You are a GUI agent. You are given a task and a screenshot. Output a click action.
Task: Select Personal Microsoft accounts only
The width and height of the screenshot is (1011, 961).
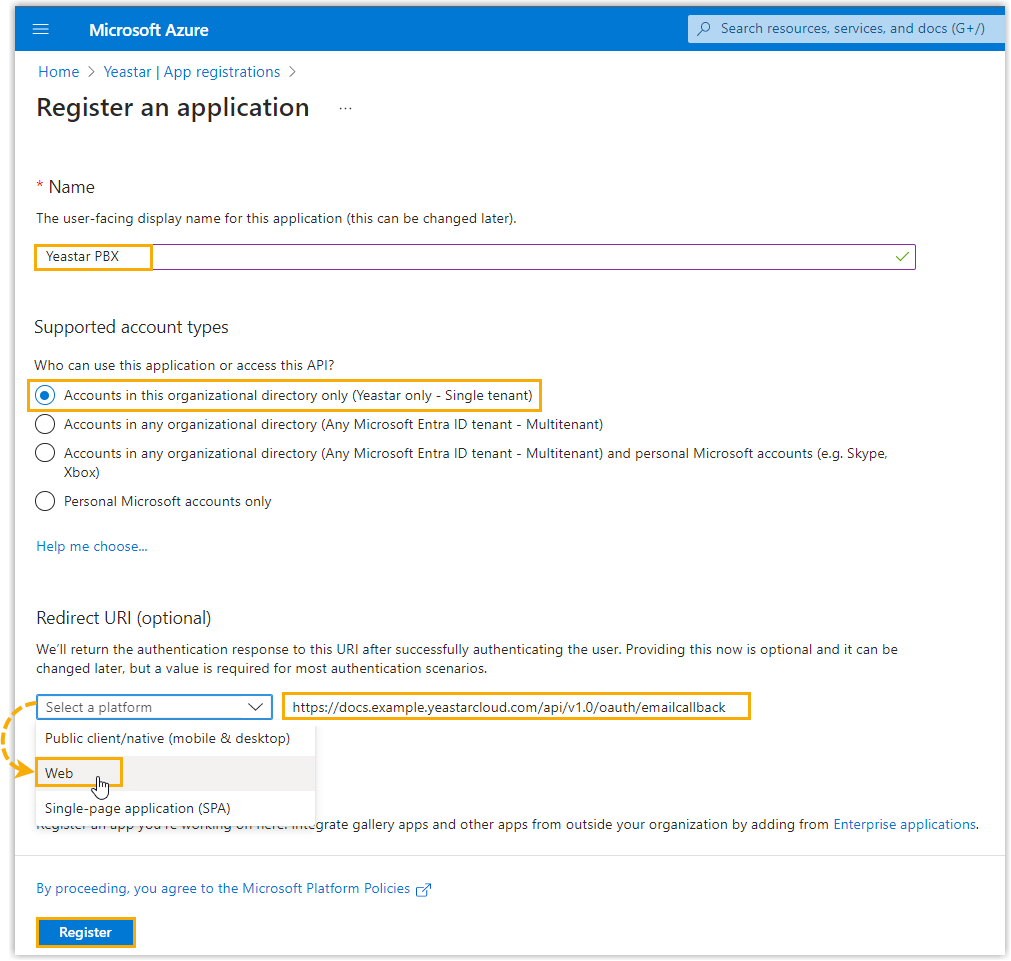tap(45, 501)
